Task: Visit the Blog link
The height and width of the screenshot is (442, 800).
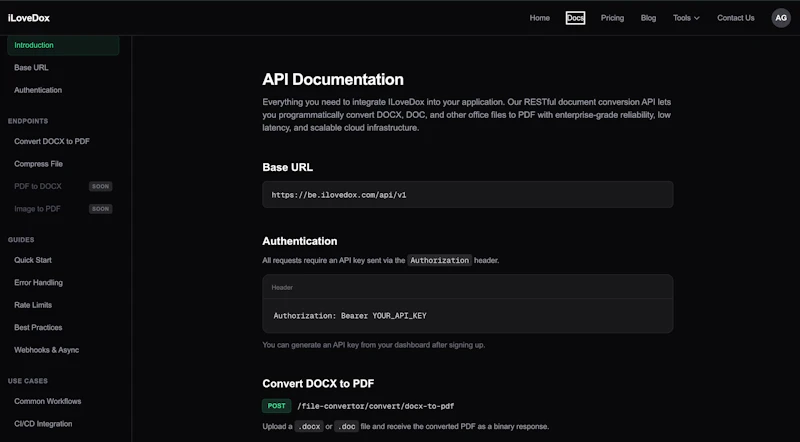Action: pyautogui.click(x=648, y=18)
